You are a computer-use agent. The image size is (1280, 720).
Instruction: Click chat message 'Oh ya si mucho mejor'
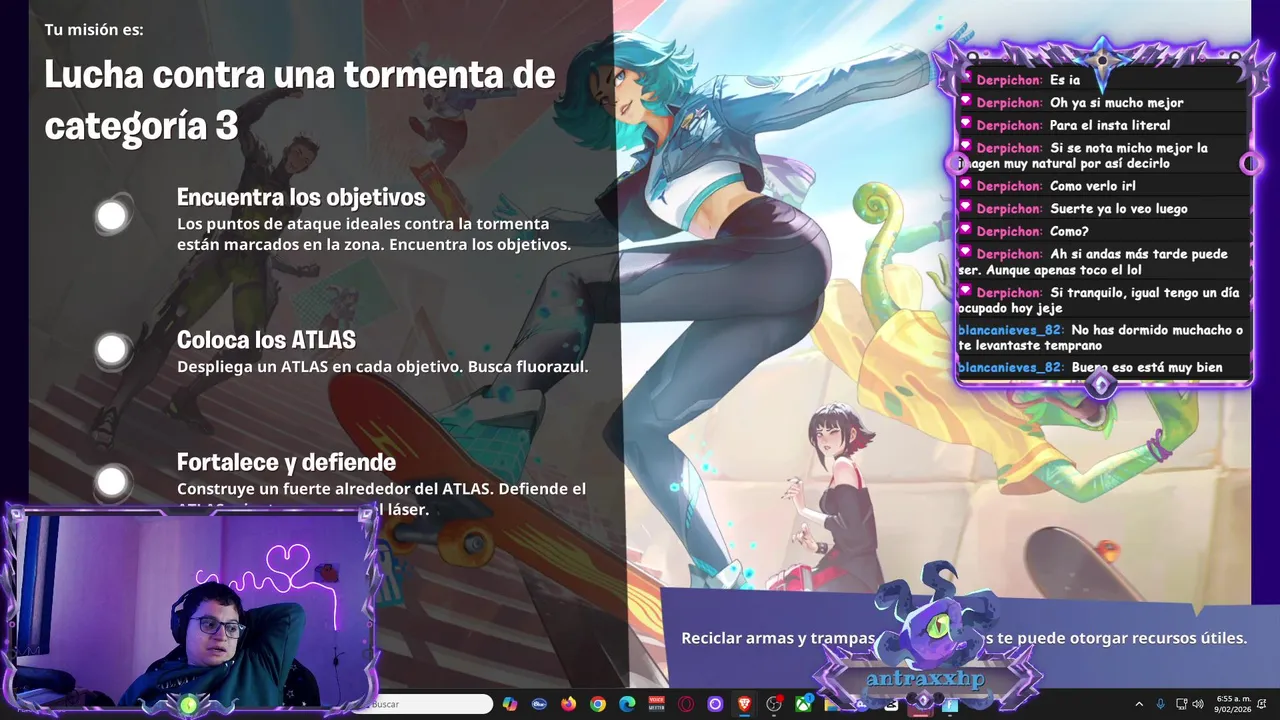tap(1116, 103)
